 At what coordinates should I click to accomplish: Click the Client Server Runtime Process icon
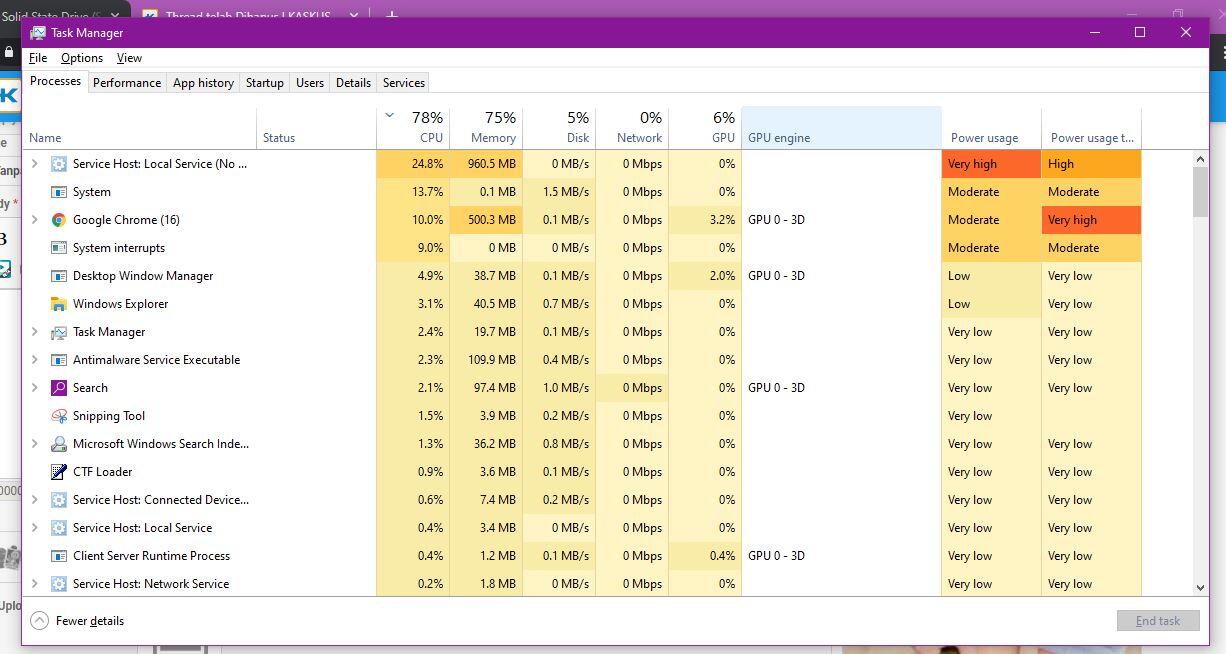[x=59, y=556]
